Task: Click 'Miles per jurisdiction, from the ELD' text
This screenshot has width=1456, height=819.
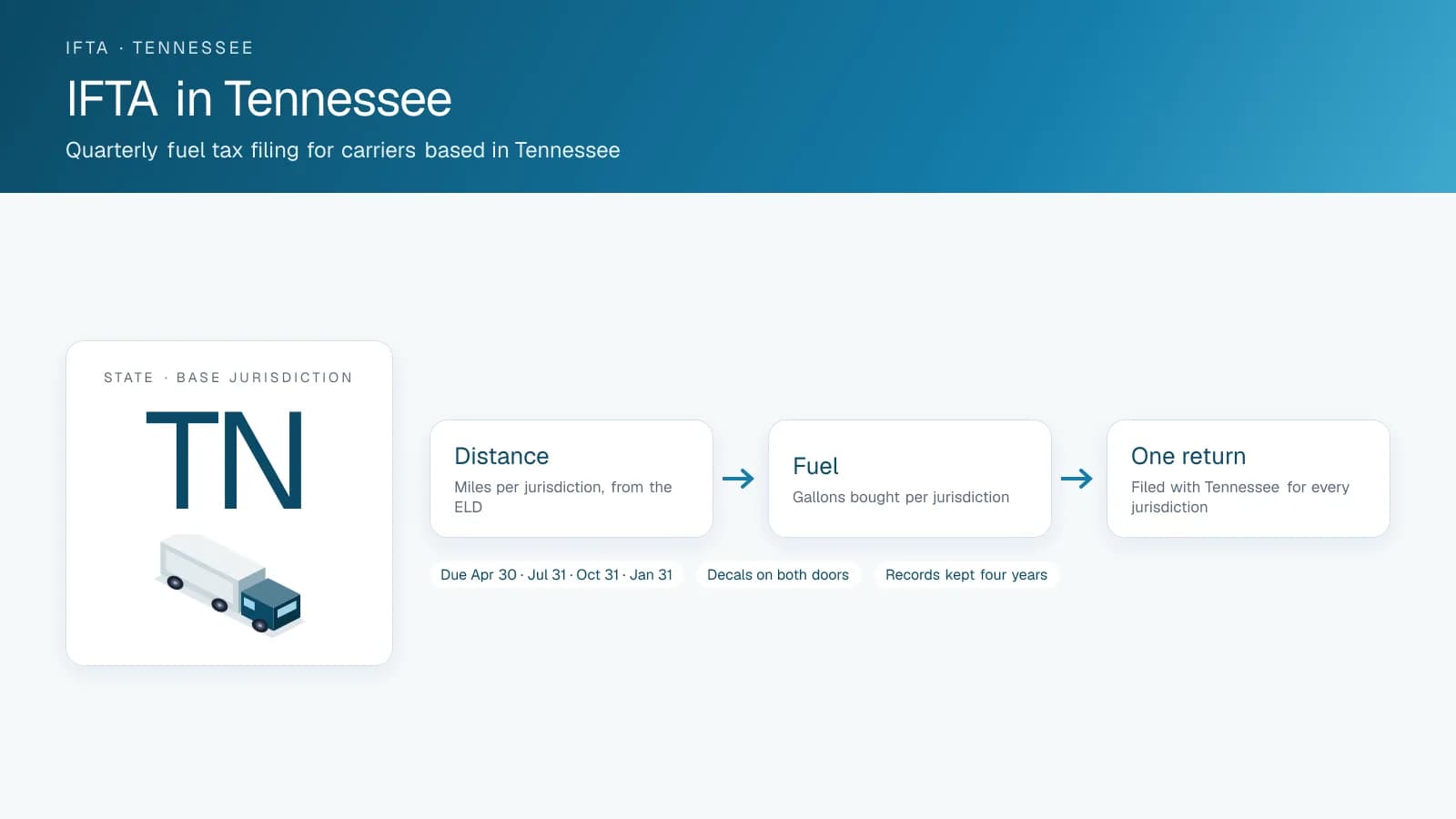Action: [x=563, y=497]
